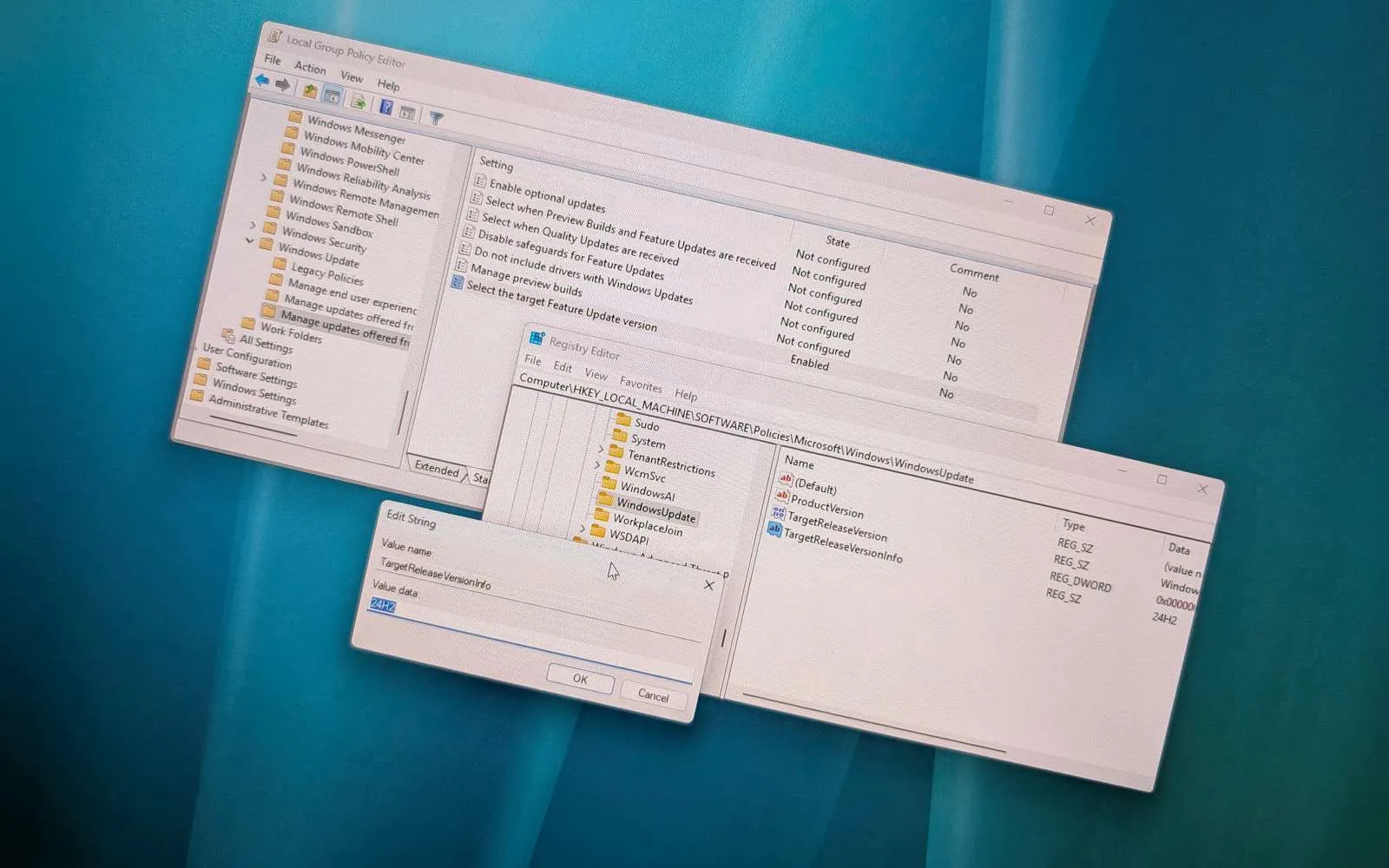Click the All Settings icon in policy tree
The image size is (1389, 868).
click(228, 335)
